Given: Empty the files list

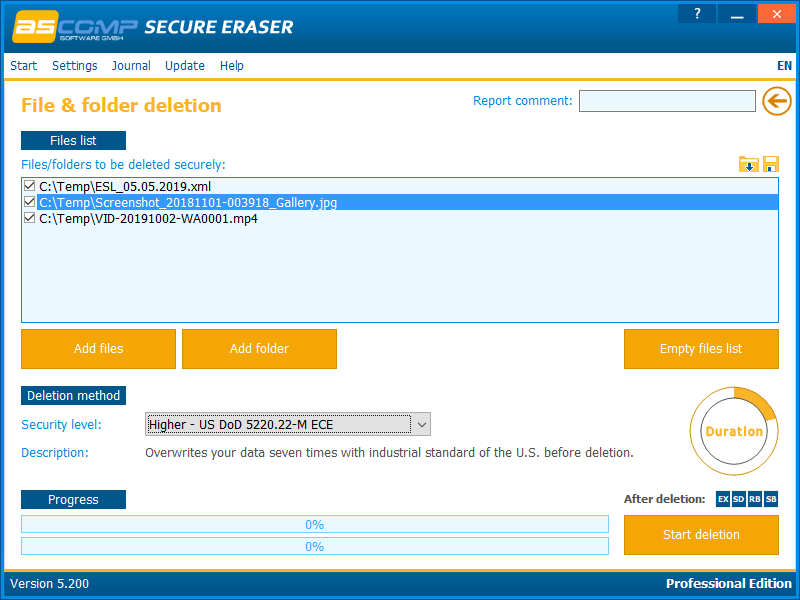Looking at the screenshot, I should [x=701, y=348].
